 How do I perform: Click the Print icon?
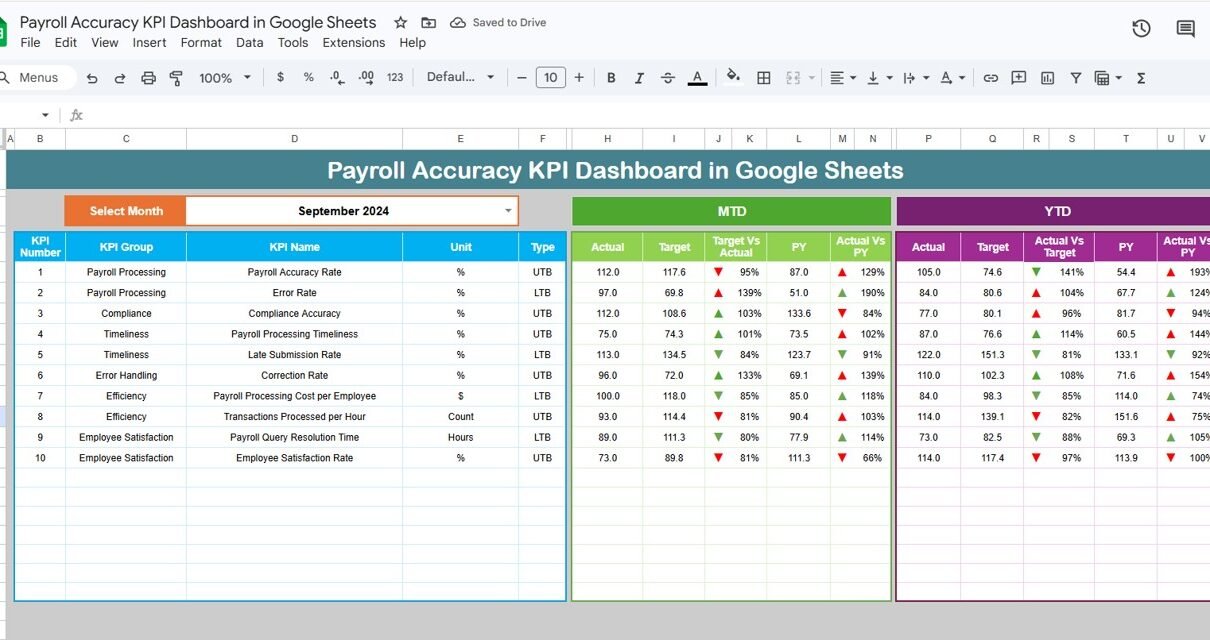pos(148,78)
